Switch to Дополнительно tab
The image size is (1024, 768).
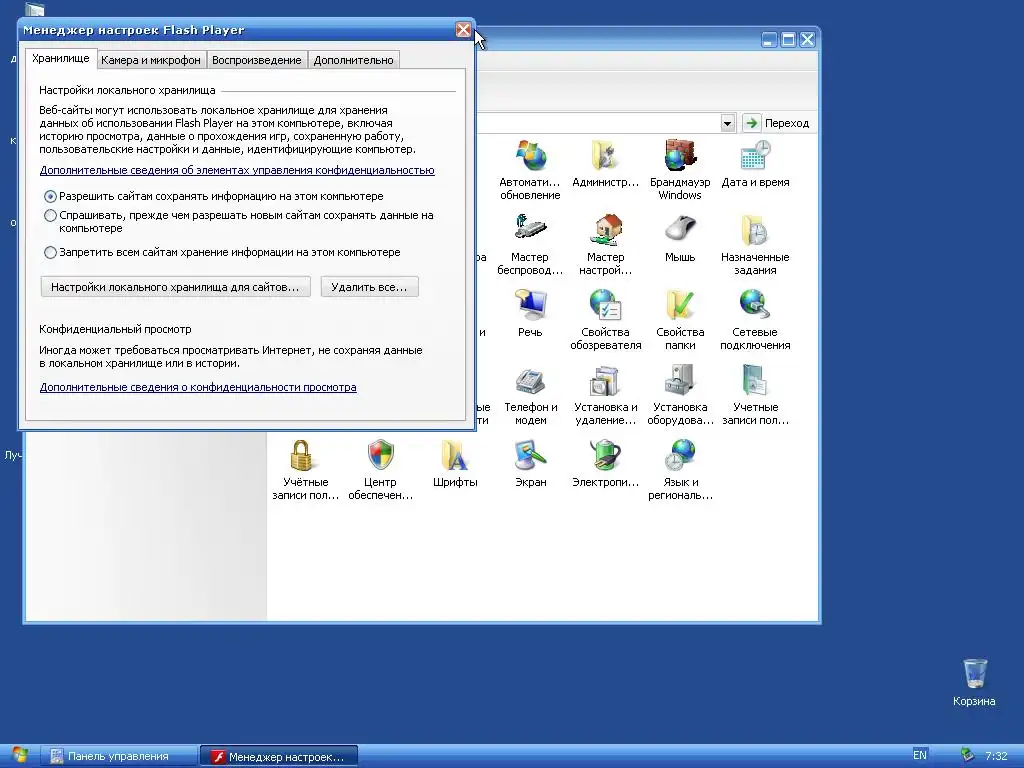[353, 60]
